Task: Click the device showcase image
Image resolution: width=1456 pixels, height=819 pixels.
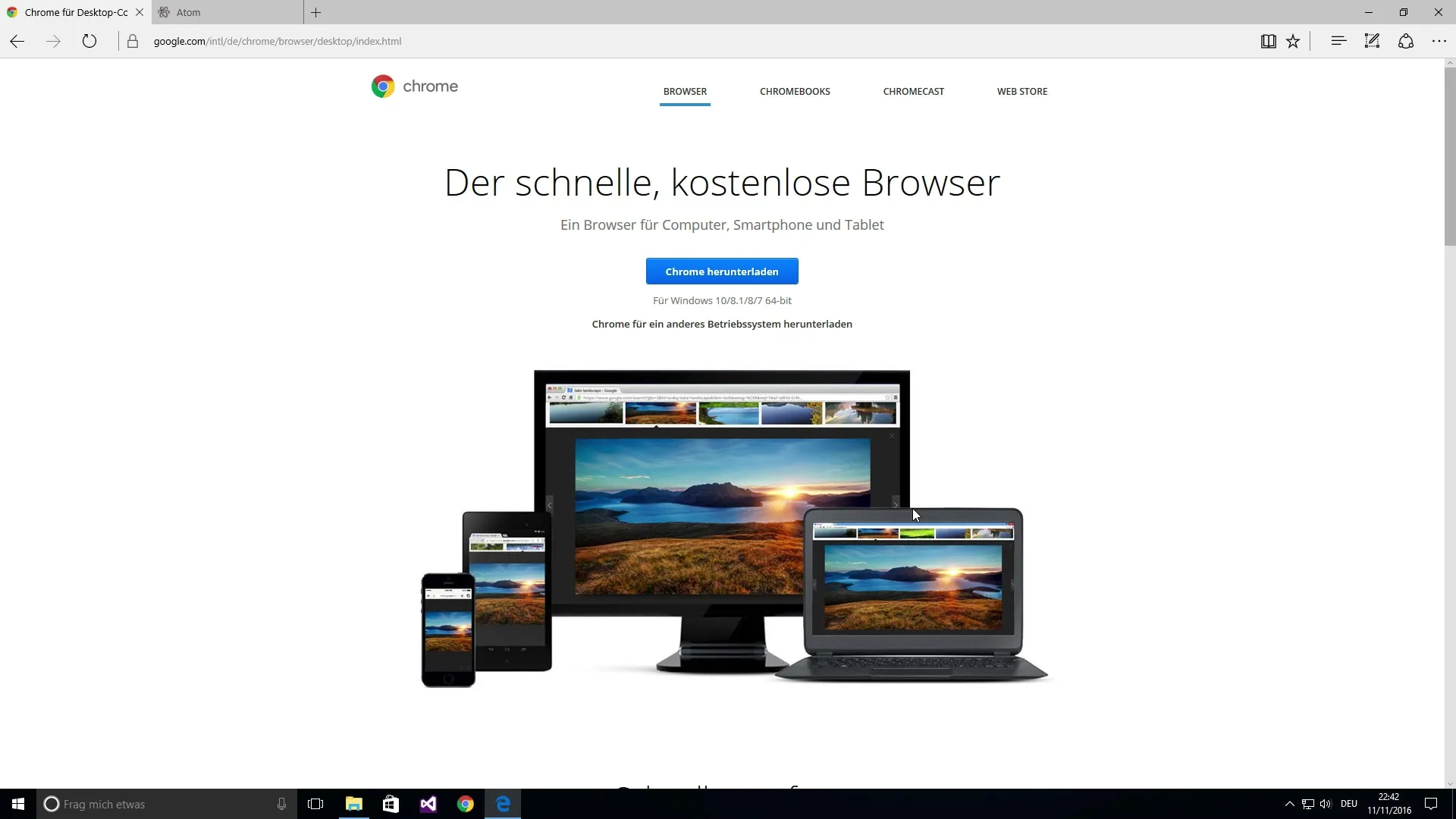Action: click(734, 529)
